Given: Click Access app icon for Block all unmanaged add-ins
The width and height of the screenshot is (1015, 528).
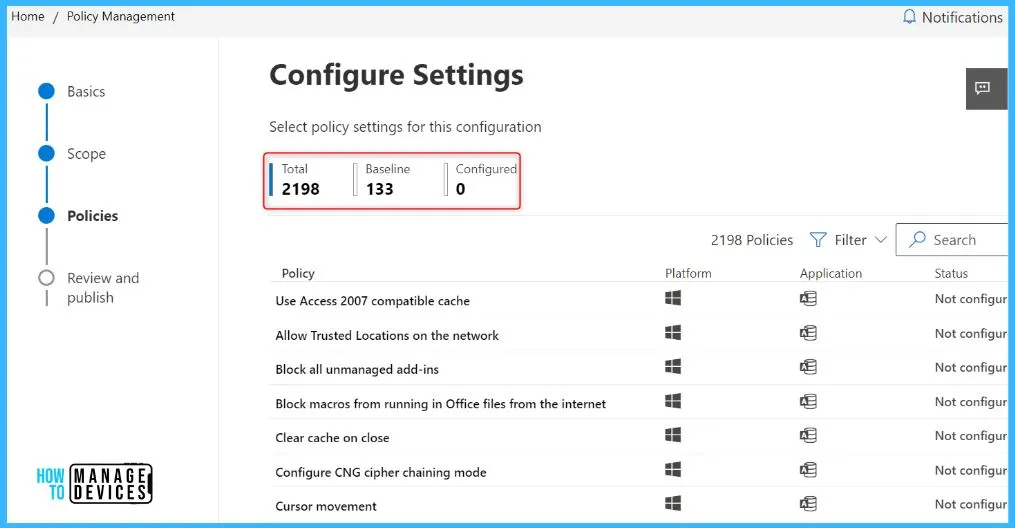Looking at the screenshot, I should [x=808, y=367].
